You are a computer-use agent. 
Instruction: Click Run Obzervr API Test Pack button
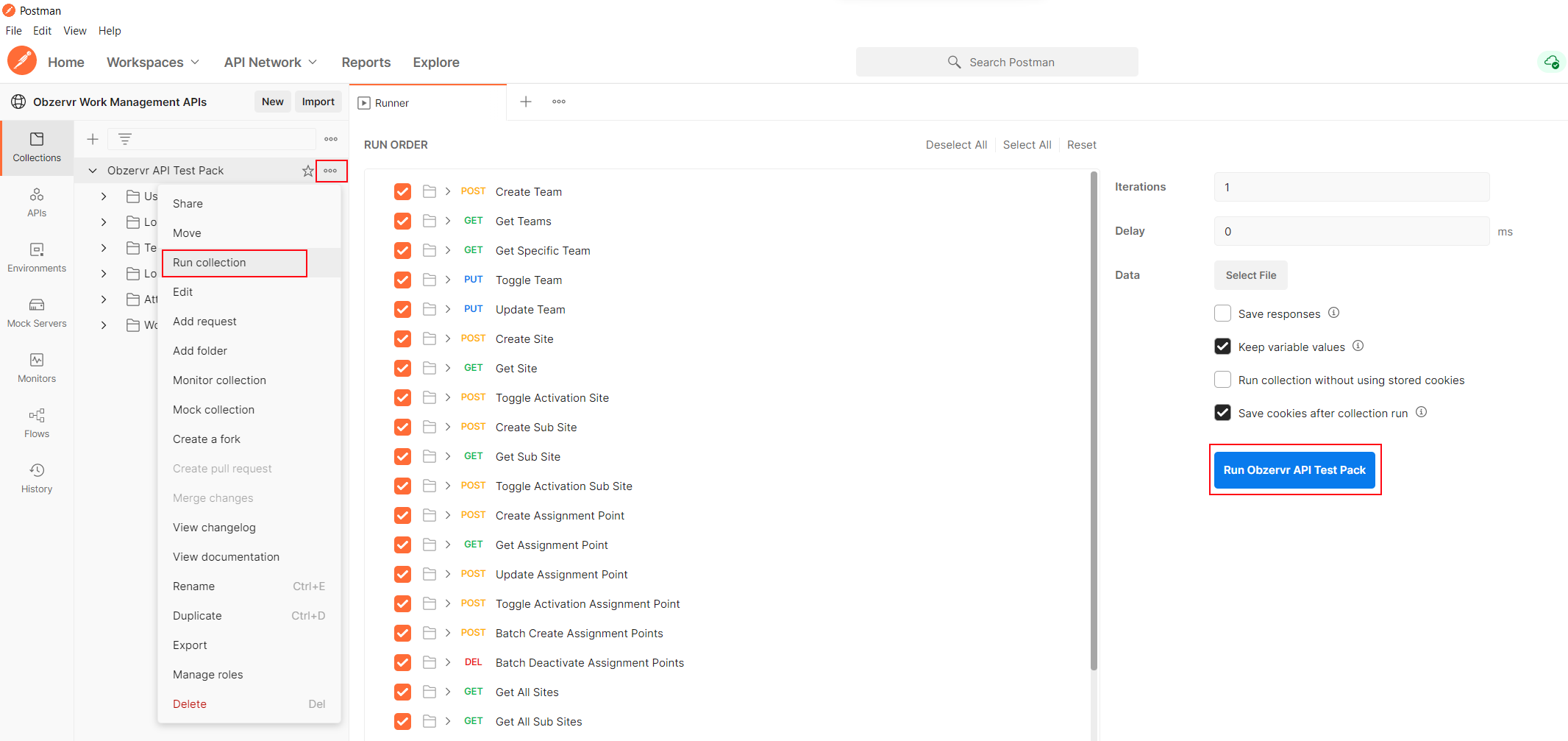coord(1294,469)
